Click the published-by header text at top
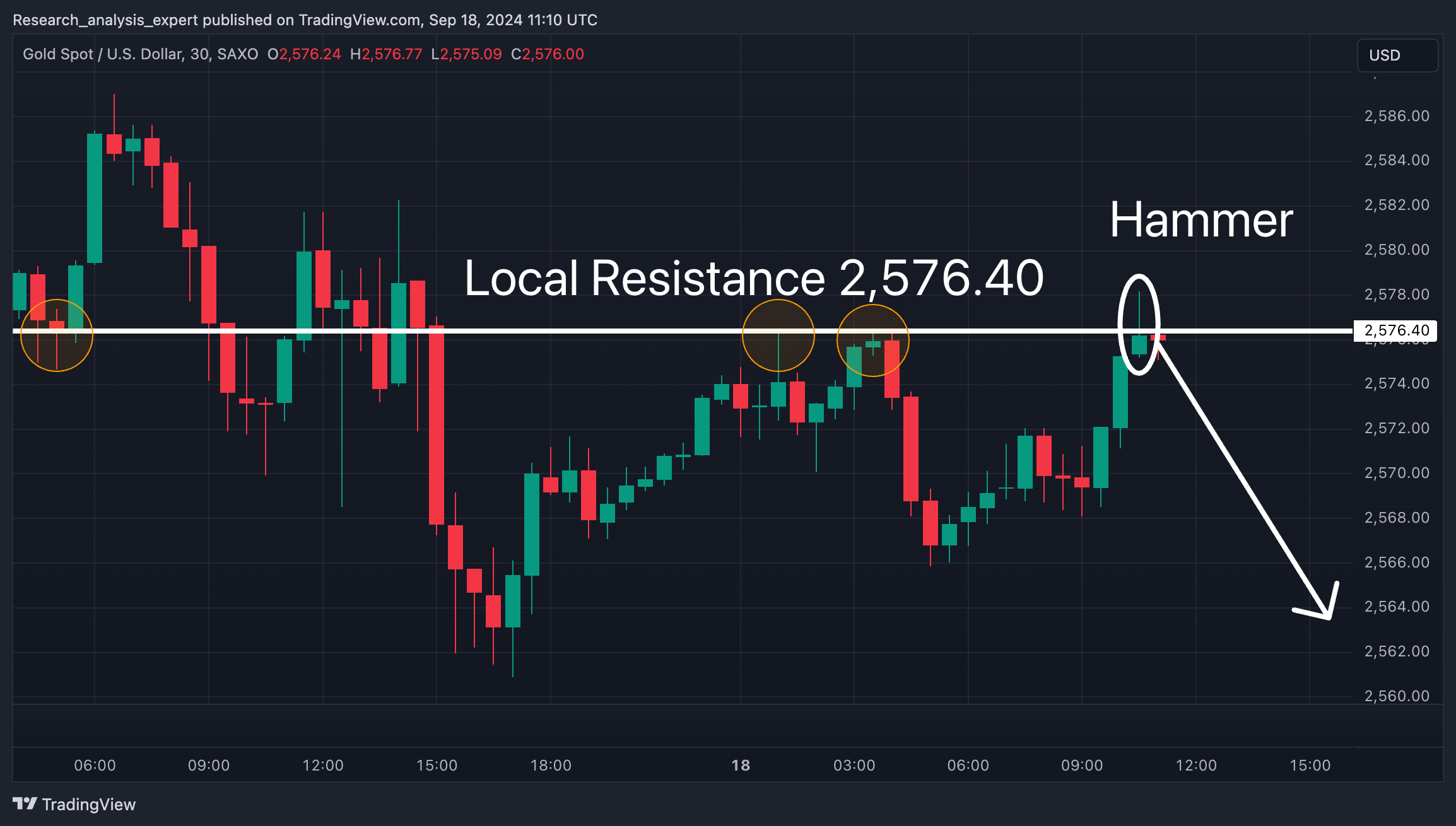1456x826 pixels. (305, 20)
